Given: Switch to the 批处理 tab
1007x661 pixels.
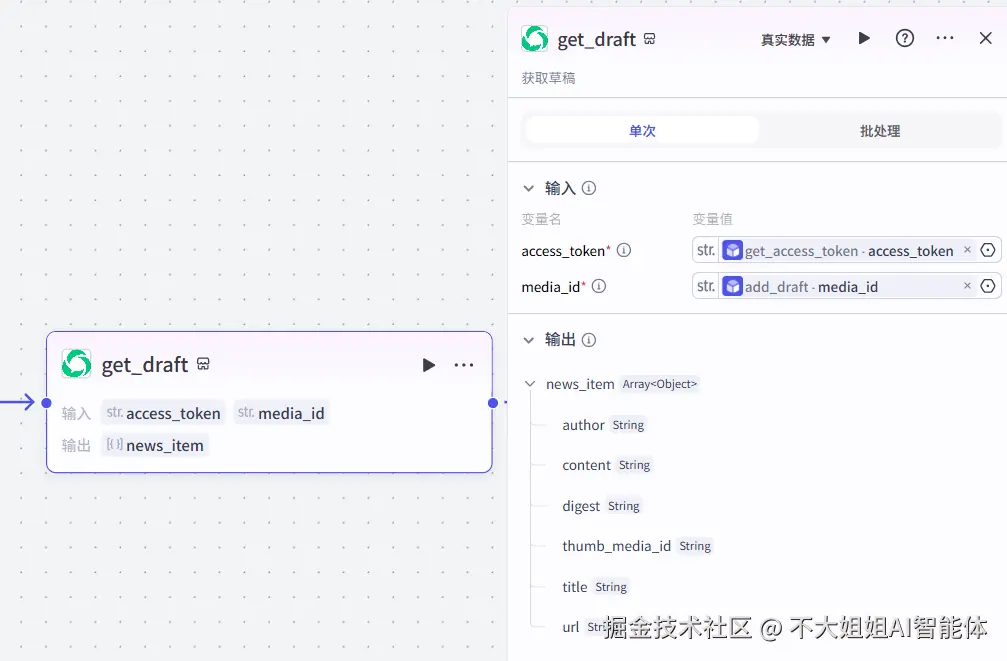Looking at the screenshot, I should click(879, 130).
